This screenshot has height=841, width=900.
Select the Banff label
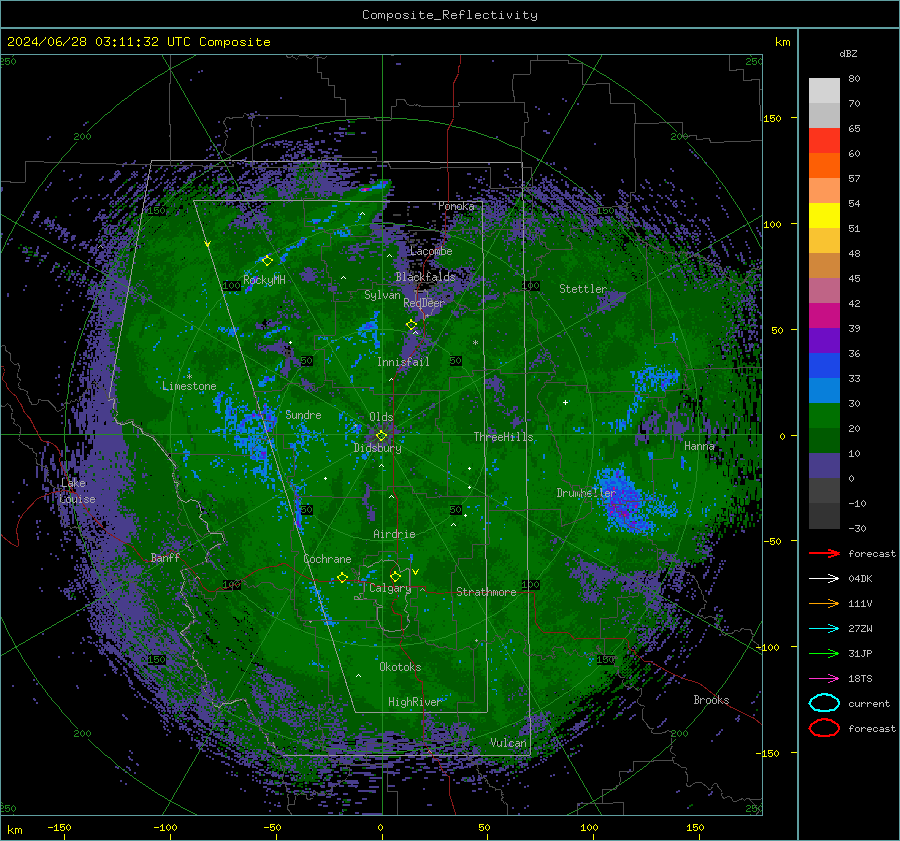(165, 557)
